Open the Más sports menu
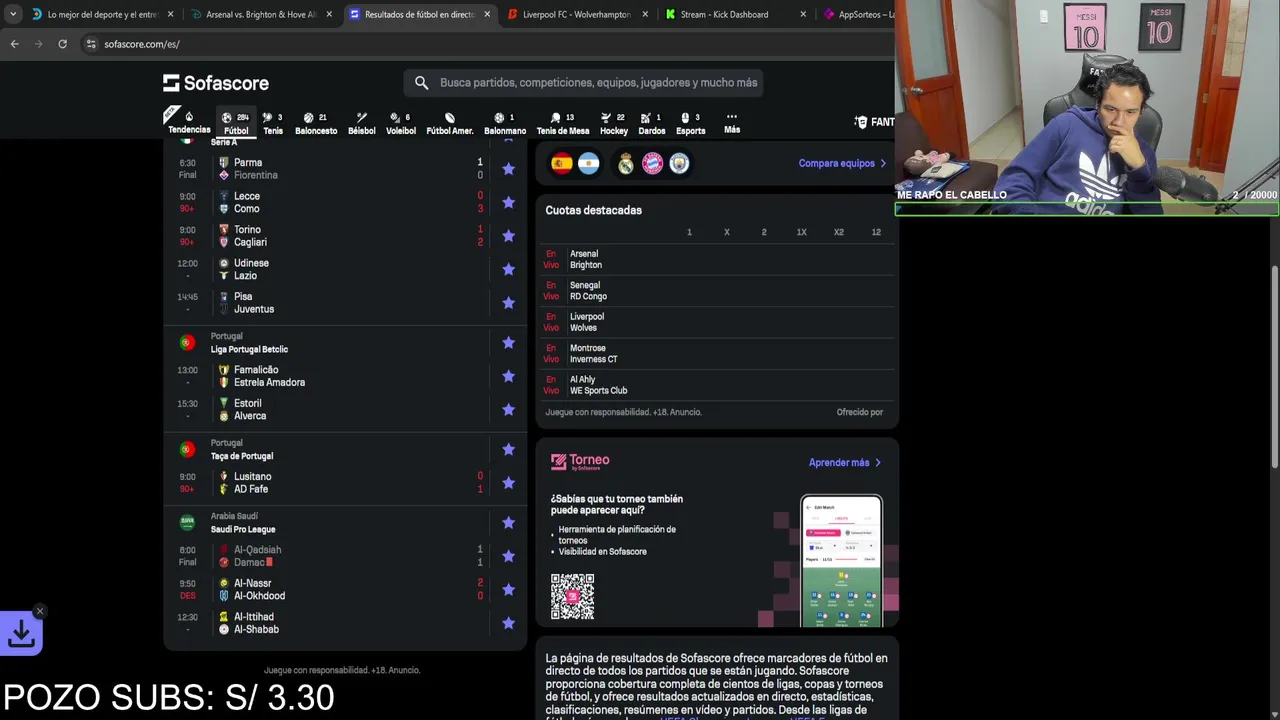The width and height of the screenshot is (1280, 720). (x=732, y=122)
